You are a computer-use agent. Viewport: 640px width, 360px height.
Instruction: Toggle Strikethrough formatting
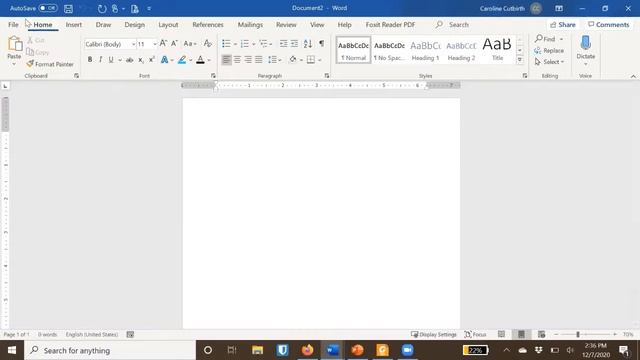tap(129, 60)
